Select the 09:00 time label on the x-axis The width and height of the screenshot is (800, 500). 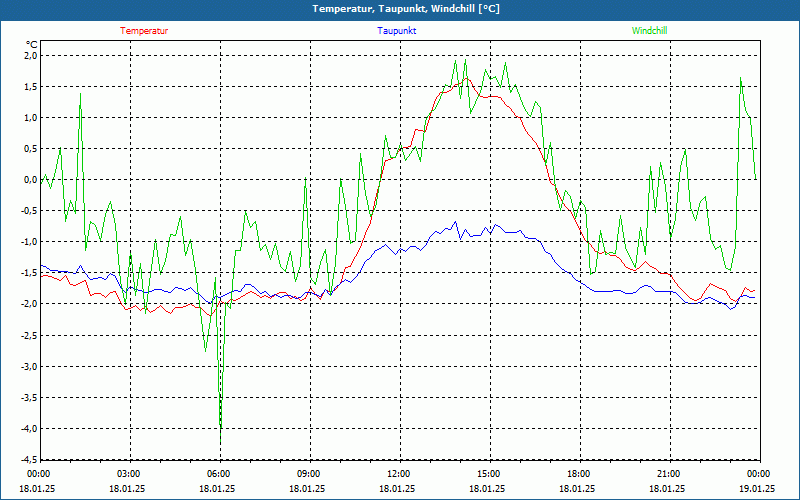(x=308, y=474)
